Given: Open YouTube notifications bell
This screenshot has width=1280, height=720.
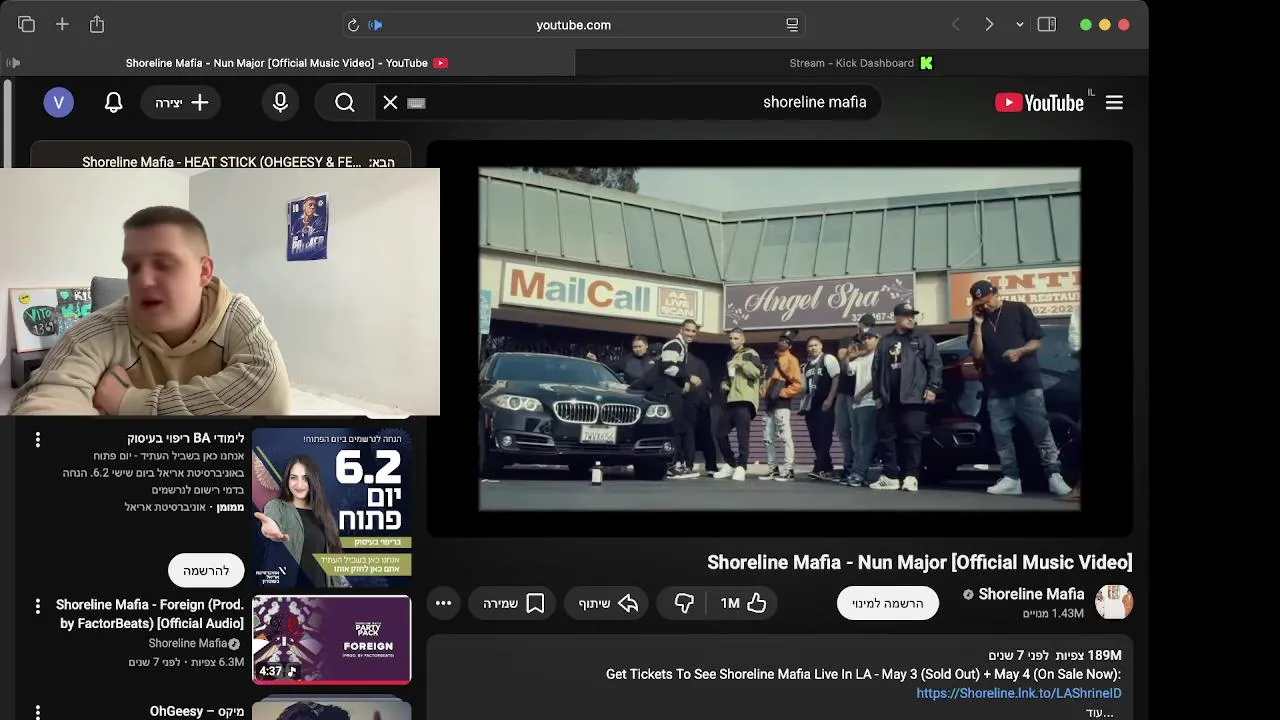Looking at the screenshot, I should pos(114,102).
